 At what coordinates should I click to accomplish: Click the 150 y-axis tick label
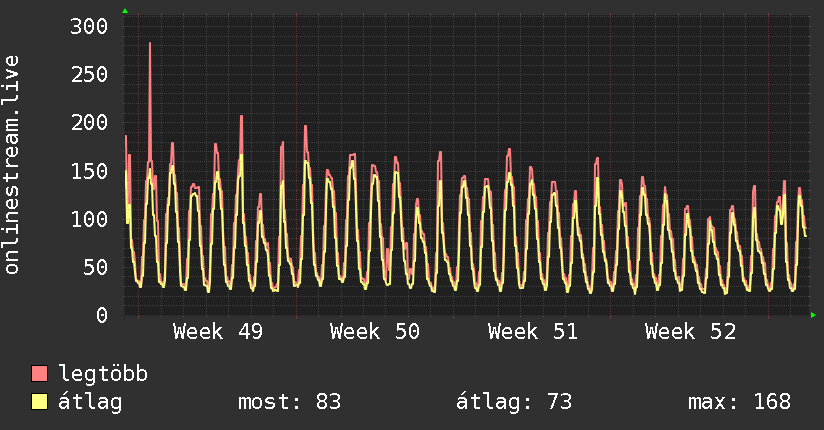(x=88, y=170)
